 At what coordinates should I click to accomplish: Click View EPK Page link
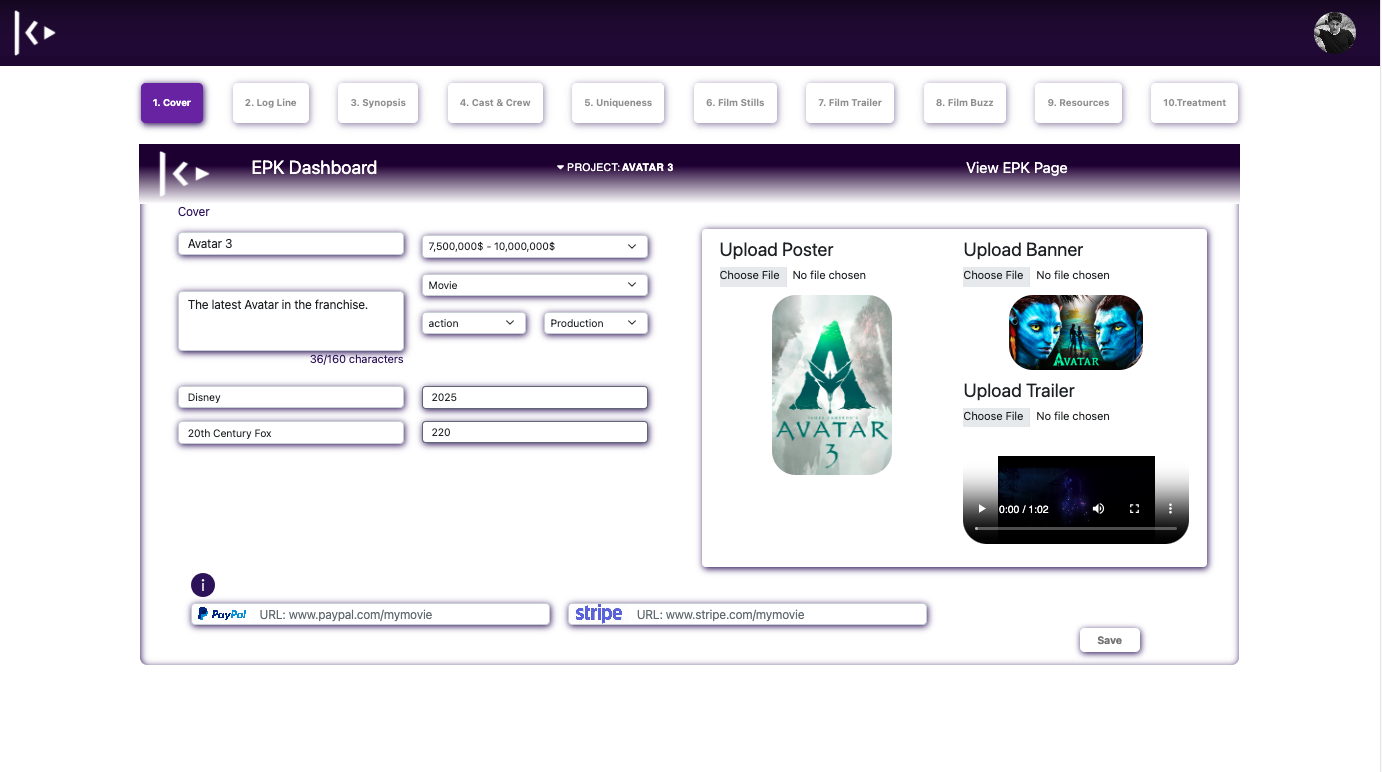pyautogui.click(x=1017, y=168)
